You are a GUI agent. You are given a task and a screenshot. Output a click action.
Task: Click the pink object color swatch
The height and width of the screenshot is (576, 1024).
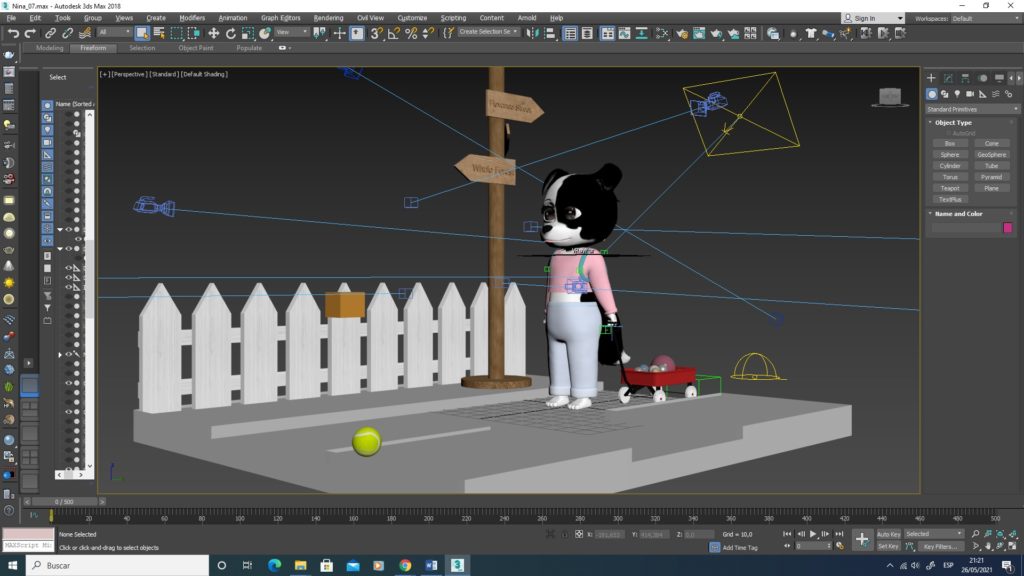[1007, 228]
